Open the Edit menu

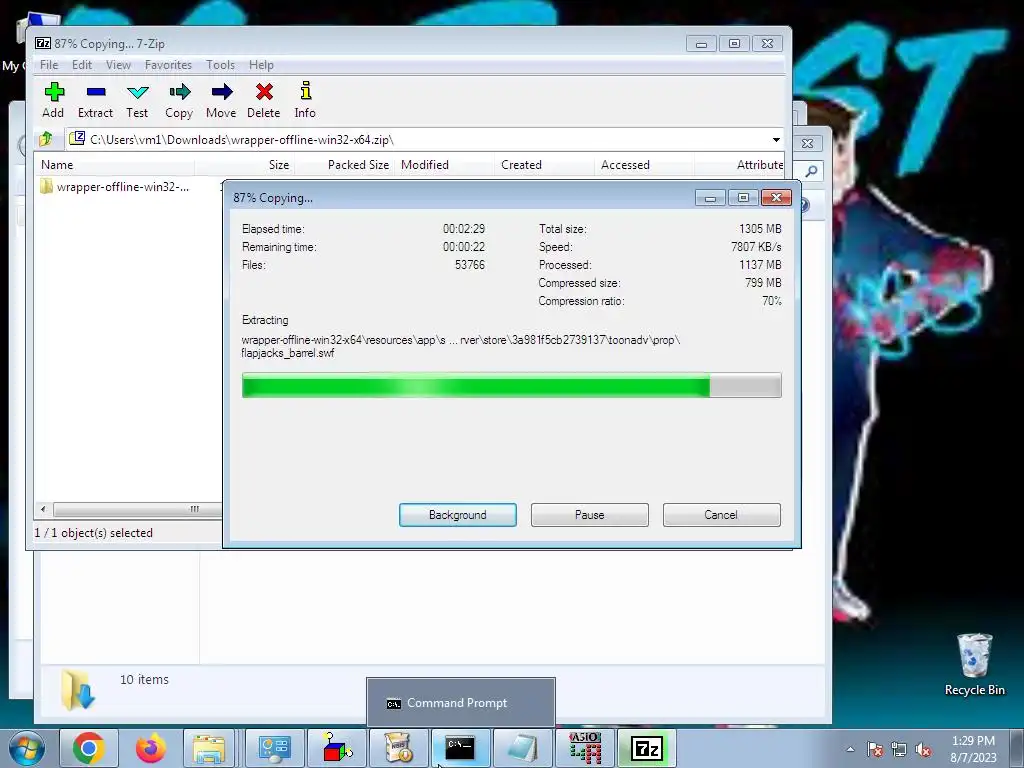click(82, 65)
